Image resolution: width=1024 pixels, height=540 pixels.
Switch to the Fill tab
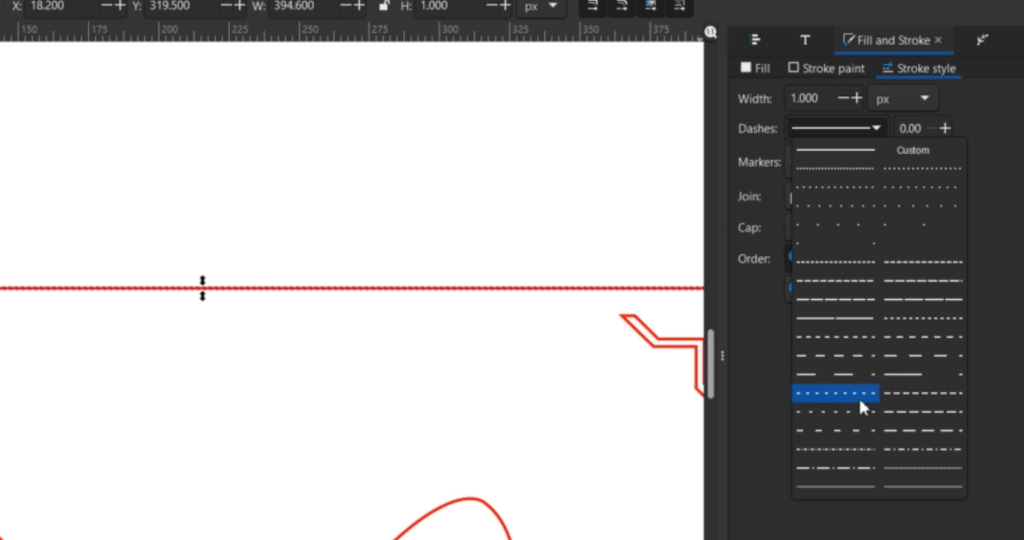click(x=755, y=68)
